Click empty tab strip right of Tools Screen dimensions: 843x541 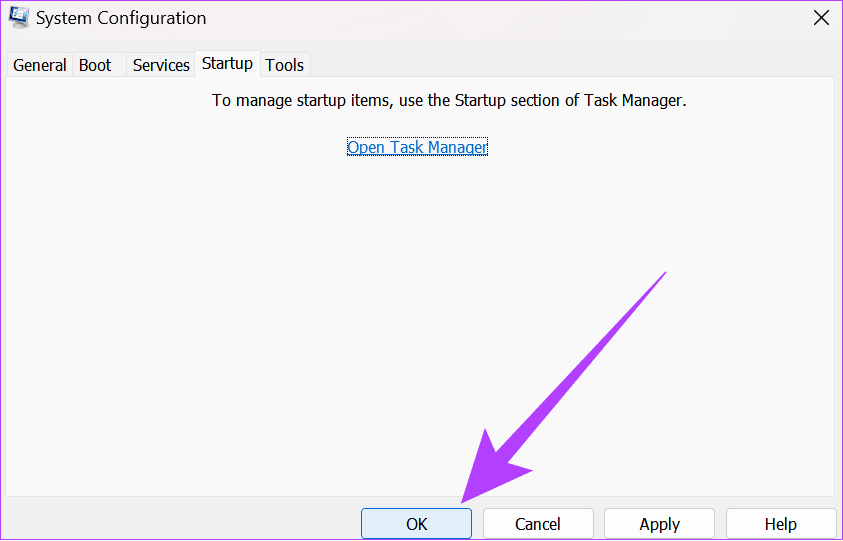point(570,64)
